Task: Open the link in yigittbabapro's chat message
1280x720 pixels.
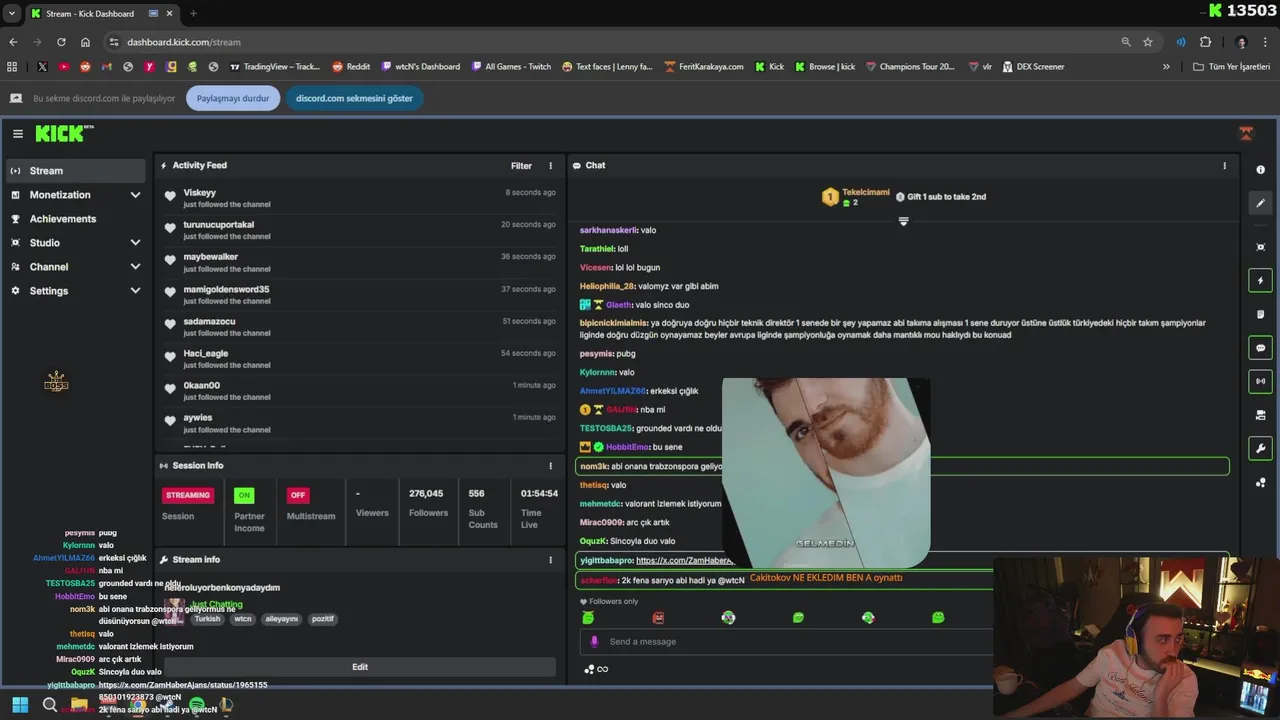Action: pos(685,561)
